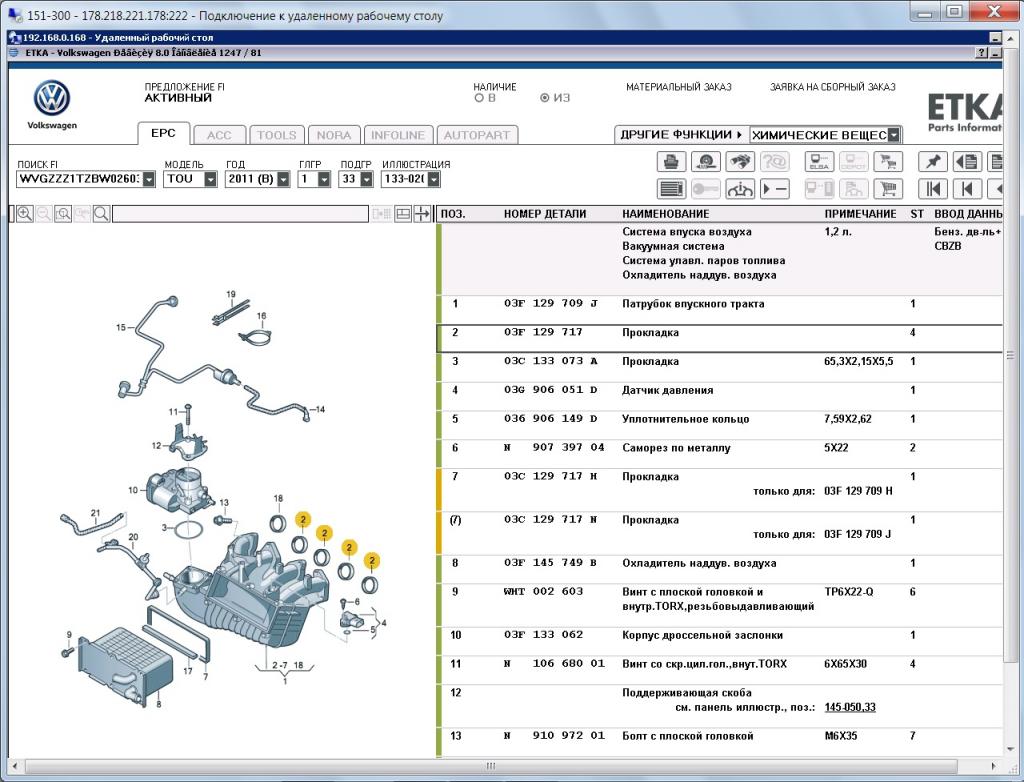Click the double shopping cart icon
This screenshot has width=1024, height=782.
(888, 161)
